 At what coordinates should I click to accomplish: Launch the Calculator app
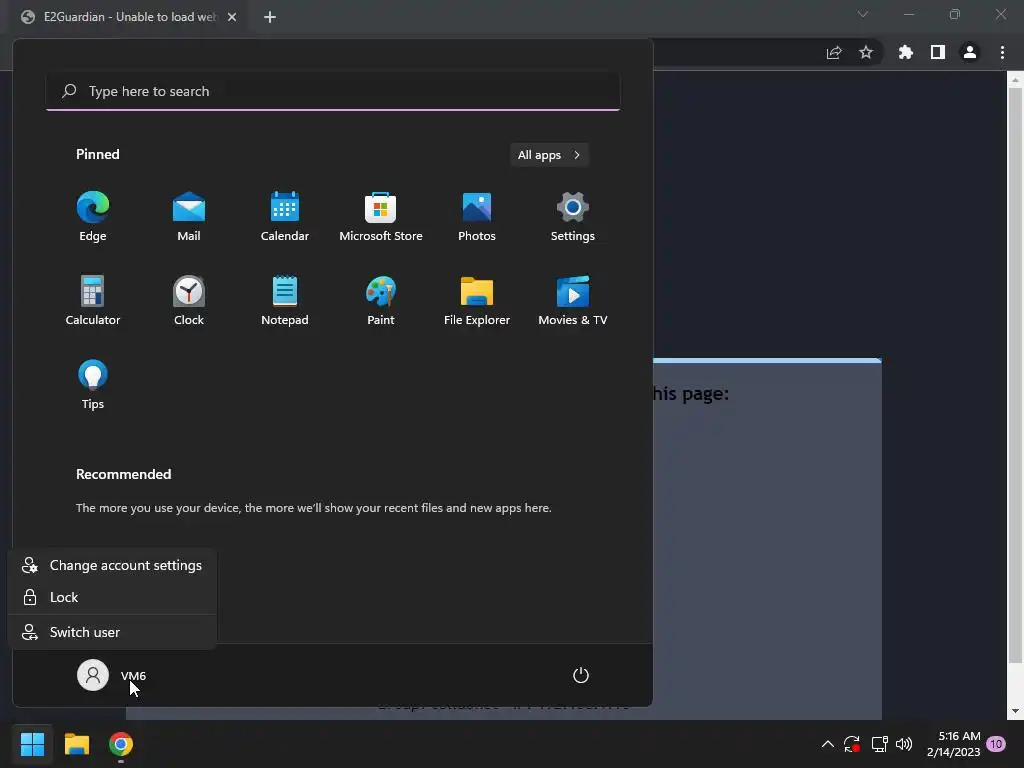click(93, 300)
